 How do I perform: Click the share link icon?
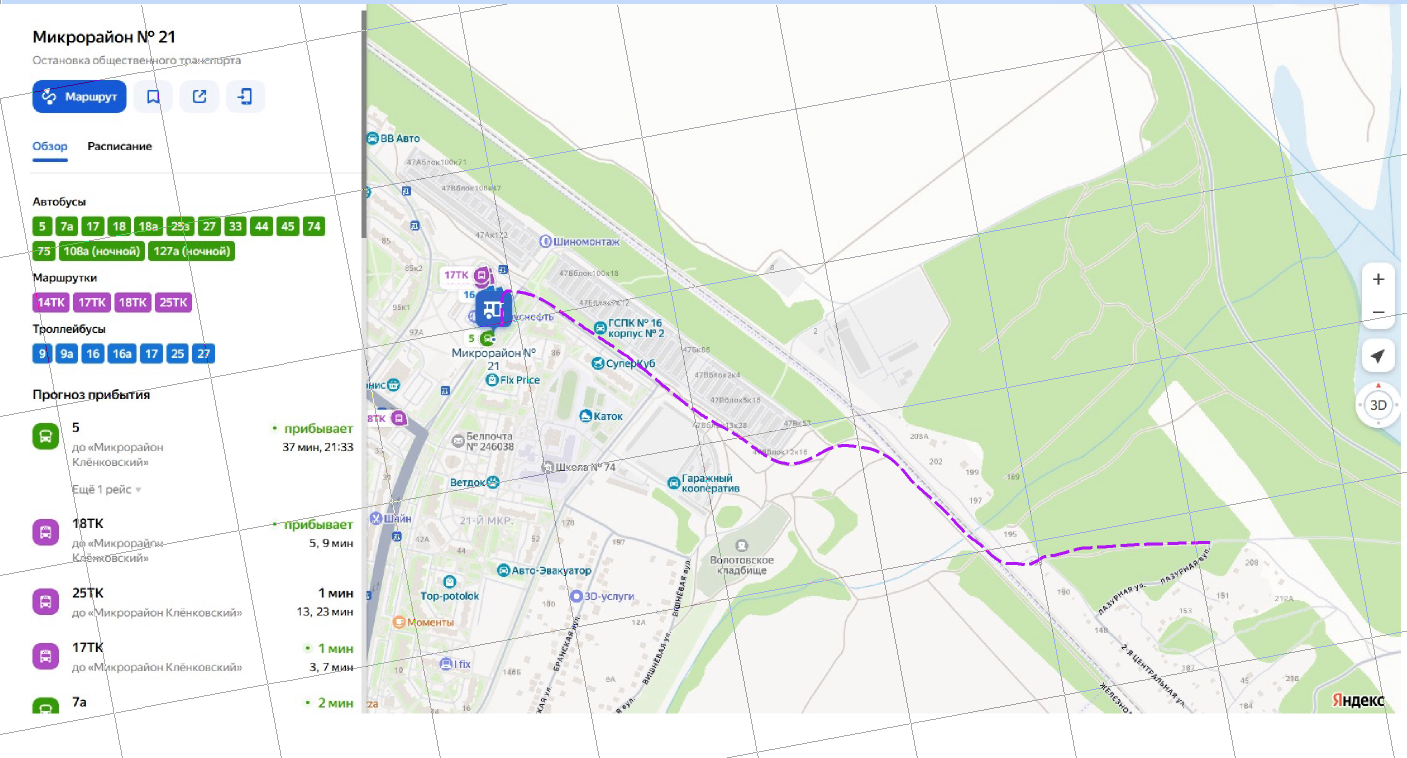[199, 97]
